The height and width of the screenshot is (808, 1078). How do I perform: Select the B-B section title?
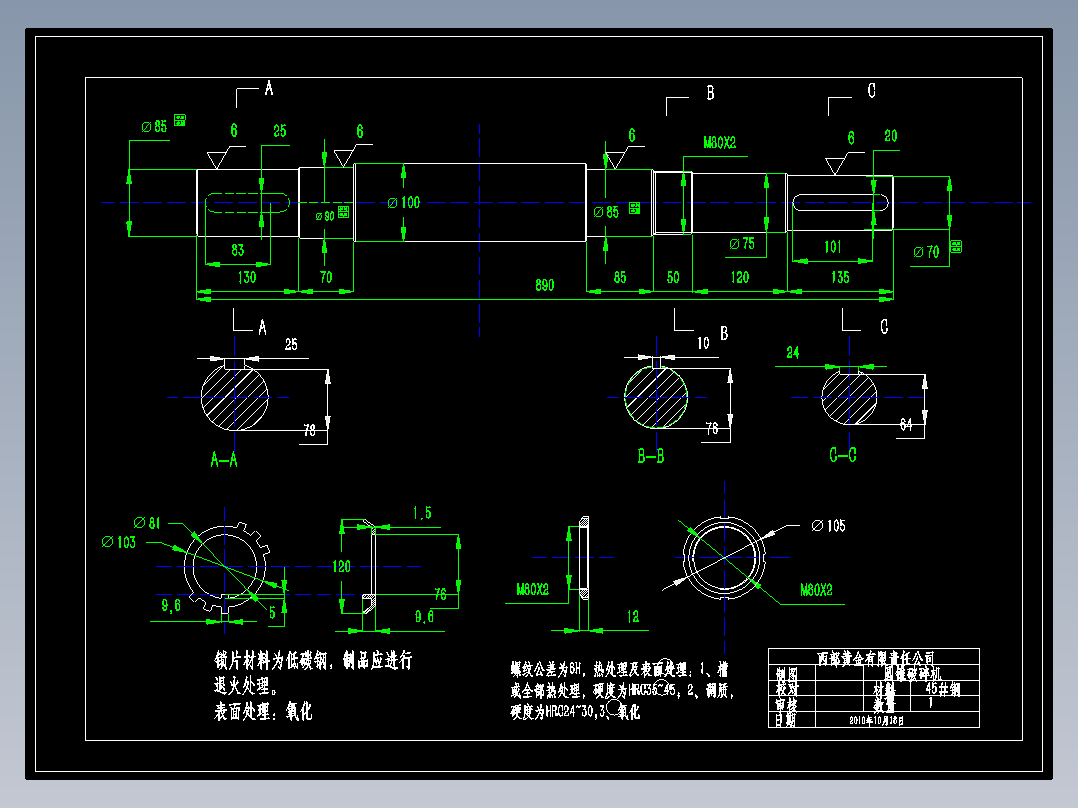(x=650, y=456)
